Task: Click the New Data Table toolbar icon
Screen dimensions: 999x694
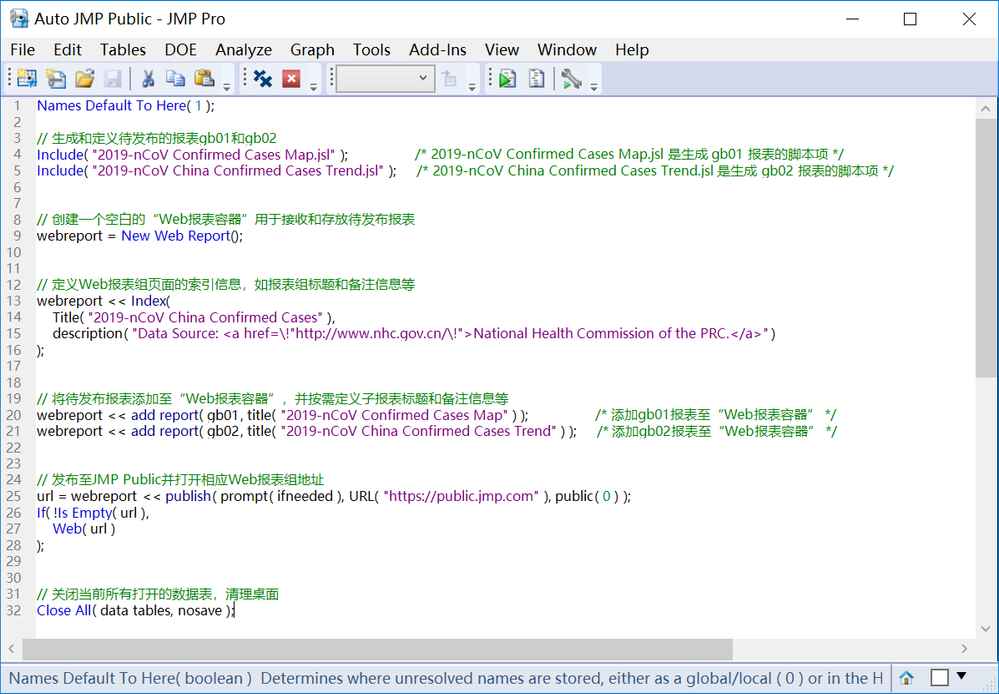Action: coord(27,78)
